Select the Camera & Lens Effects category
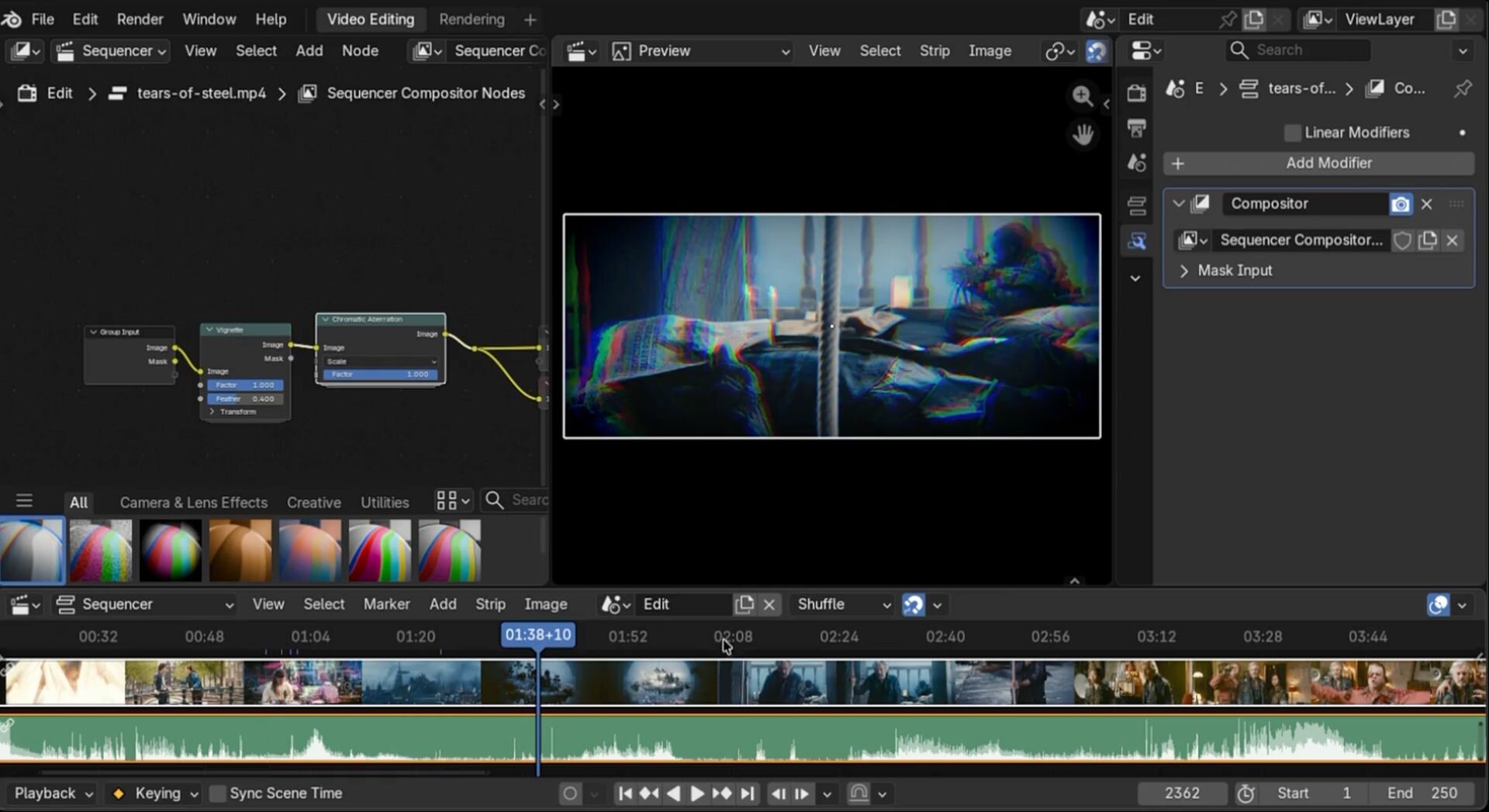 193,503
